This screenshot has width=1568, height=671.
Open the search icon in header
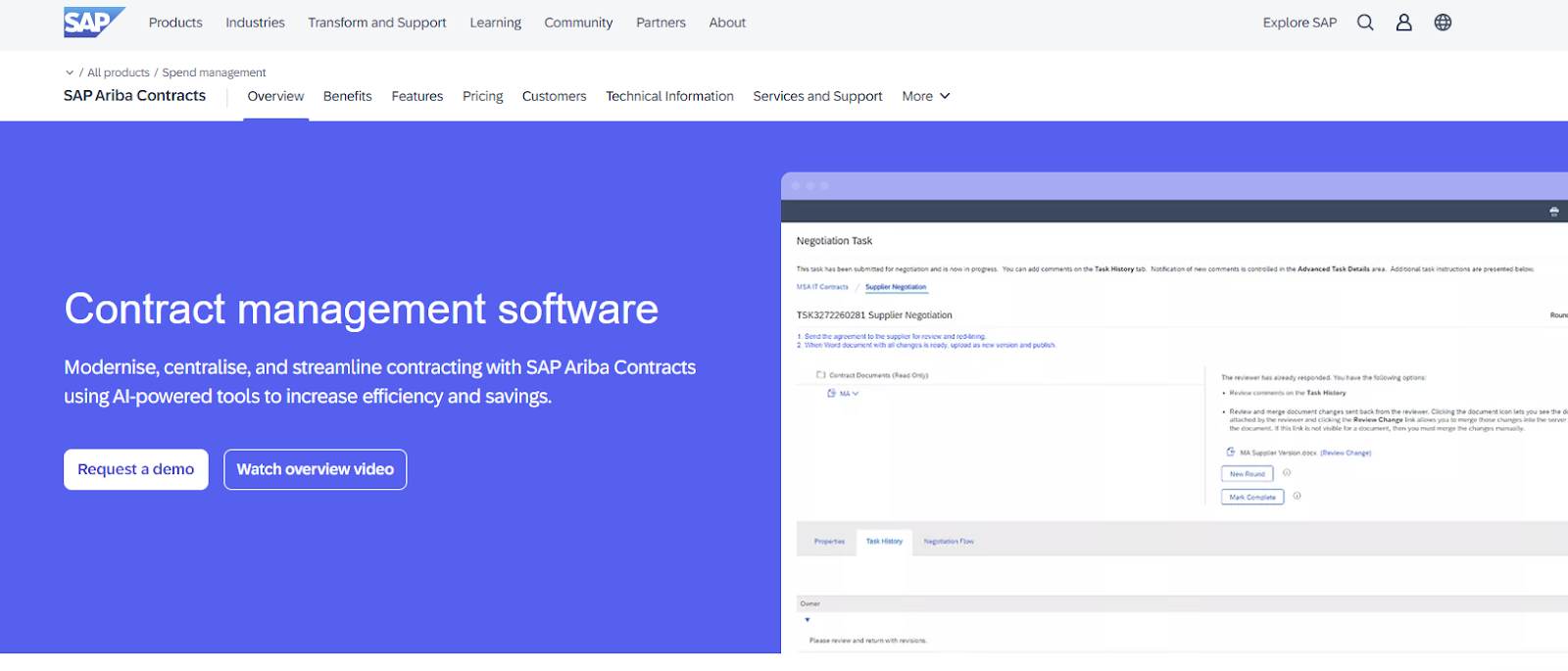(x=1365, y=23)
